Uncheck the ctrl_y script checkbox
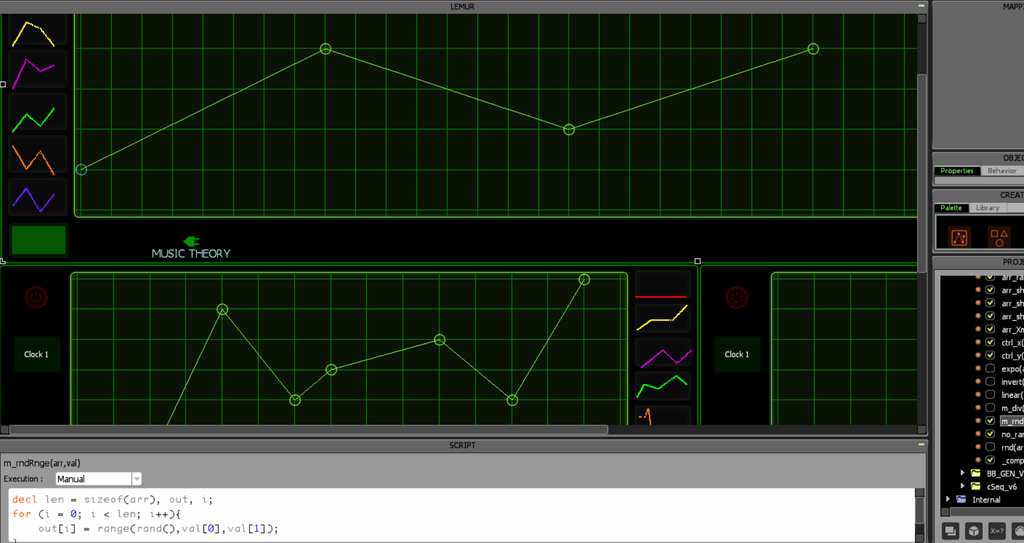 [x=990, y=355]
